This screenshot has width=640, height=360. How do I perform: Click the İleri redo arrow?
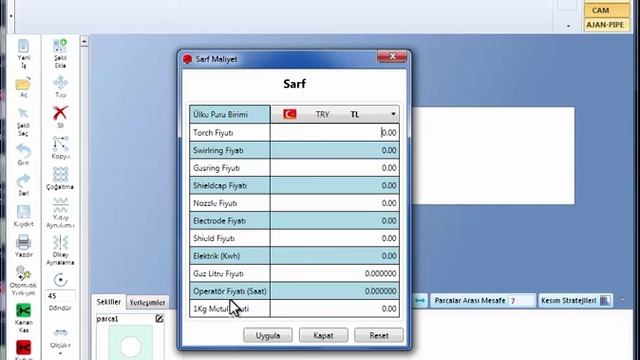click(23, 181)
